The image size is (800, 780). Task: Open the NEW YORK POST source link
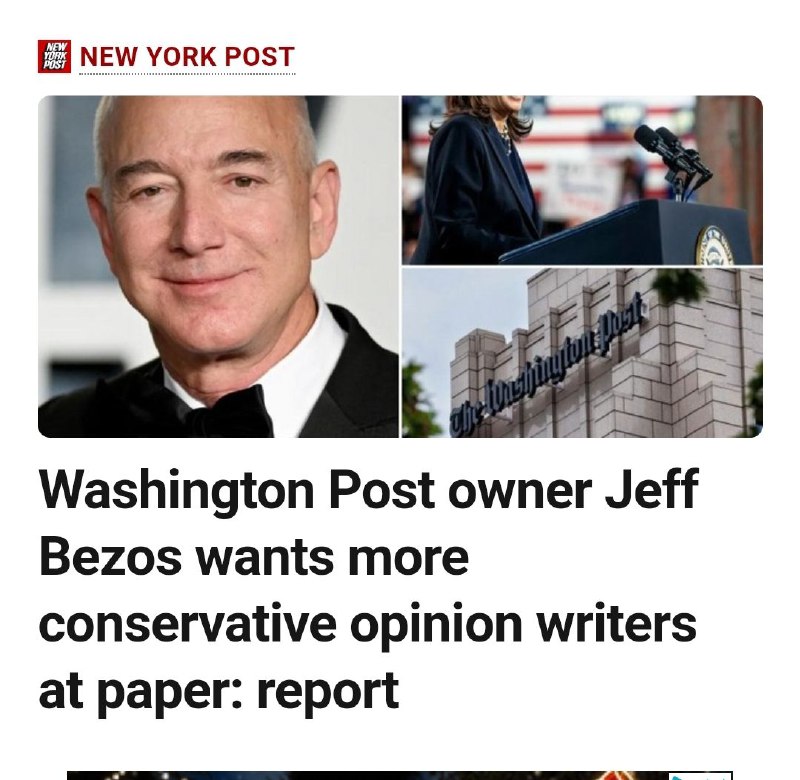(x=187, y=56)
